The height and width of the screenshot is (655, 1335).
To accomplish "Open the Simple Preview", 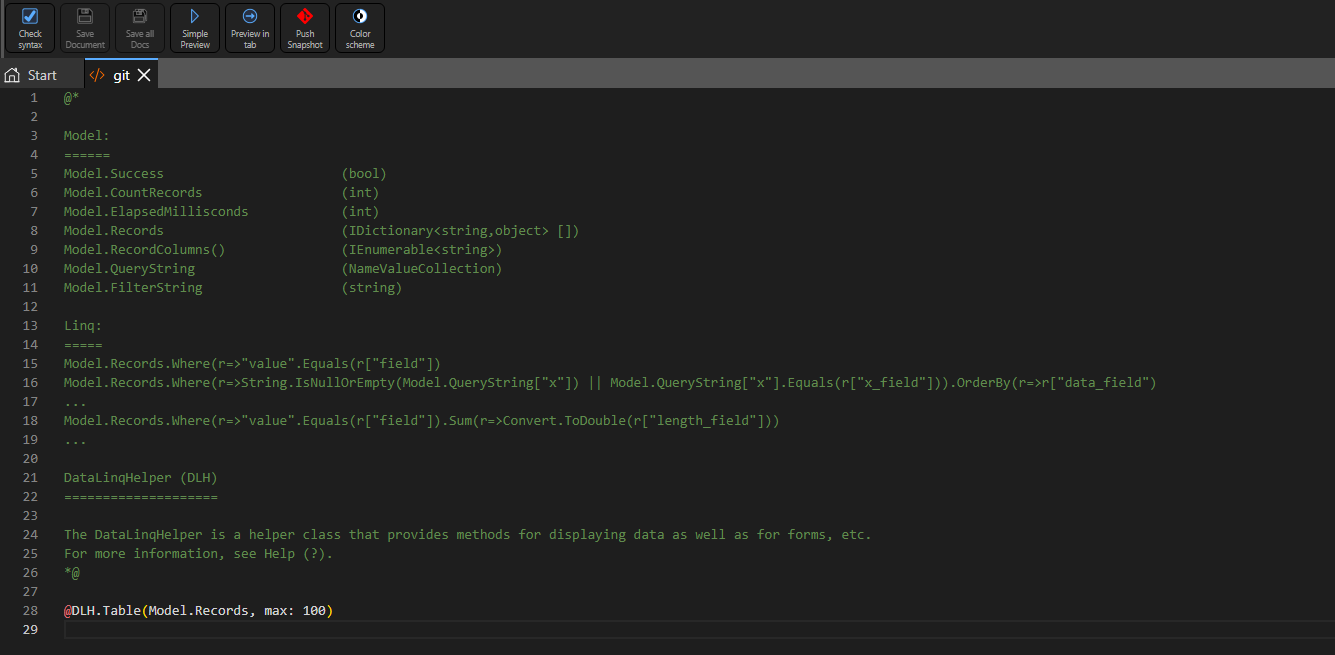I will click(x=195, y=28).
